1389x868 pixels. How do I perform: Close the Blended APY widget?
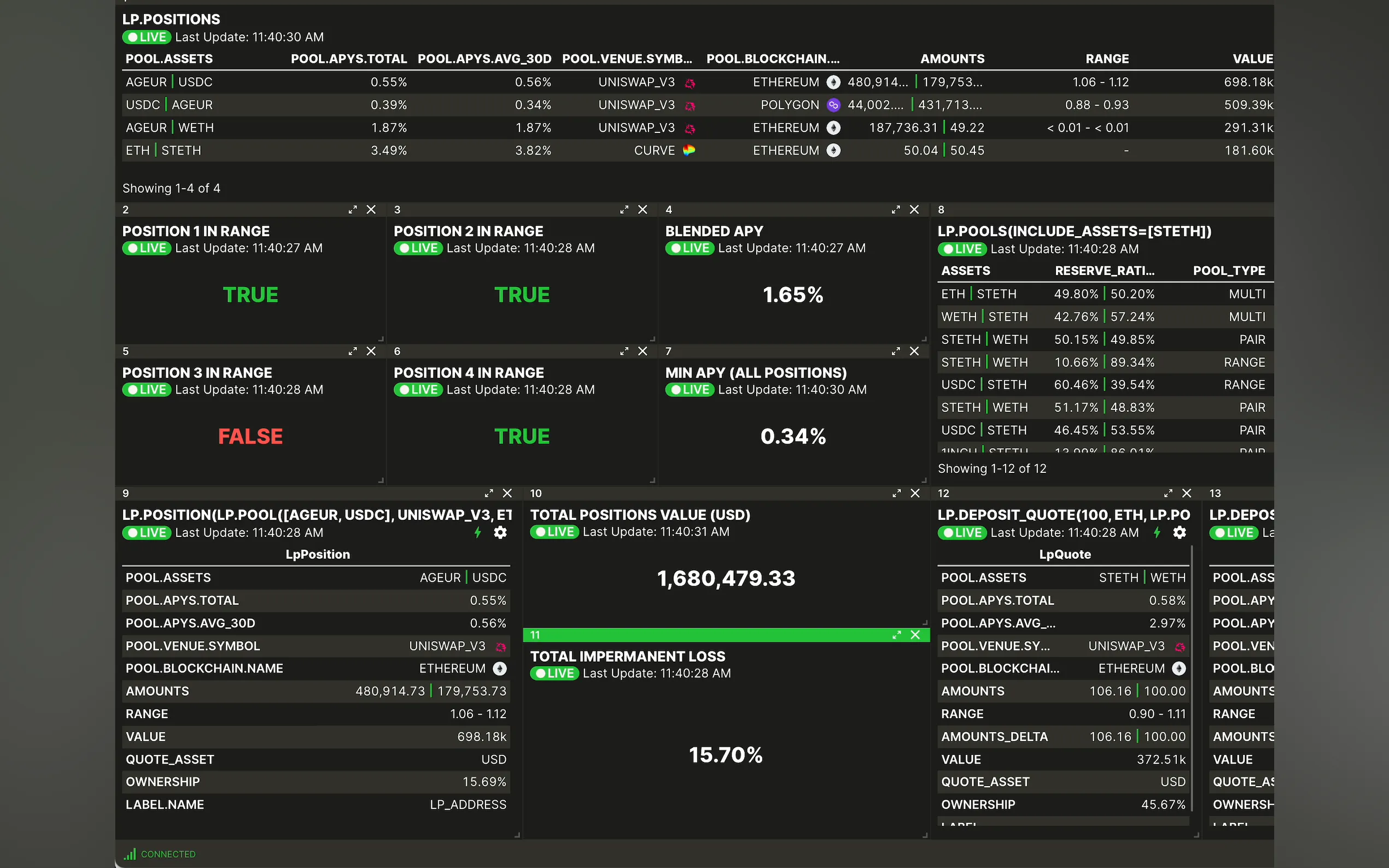click(914, 209)
